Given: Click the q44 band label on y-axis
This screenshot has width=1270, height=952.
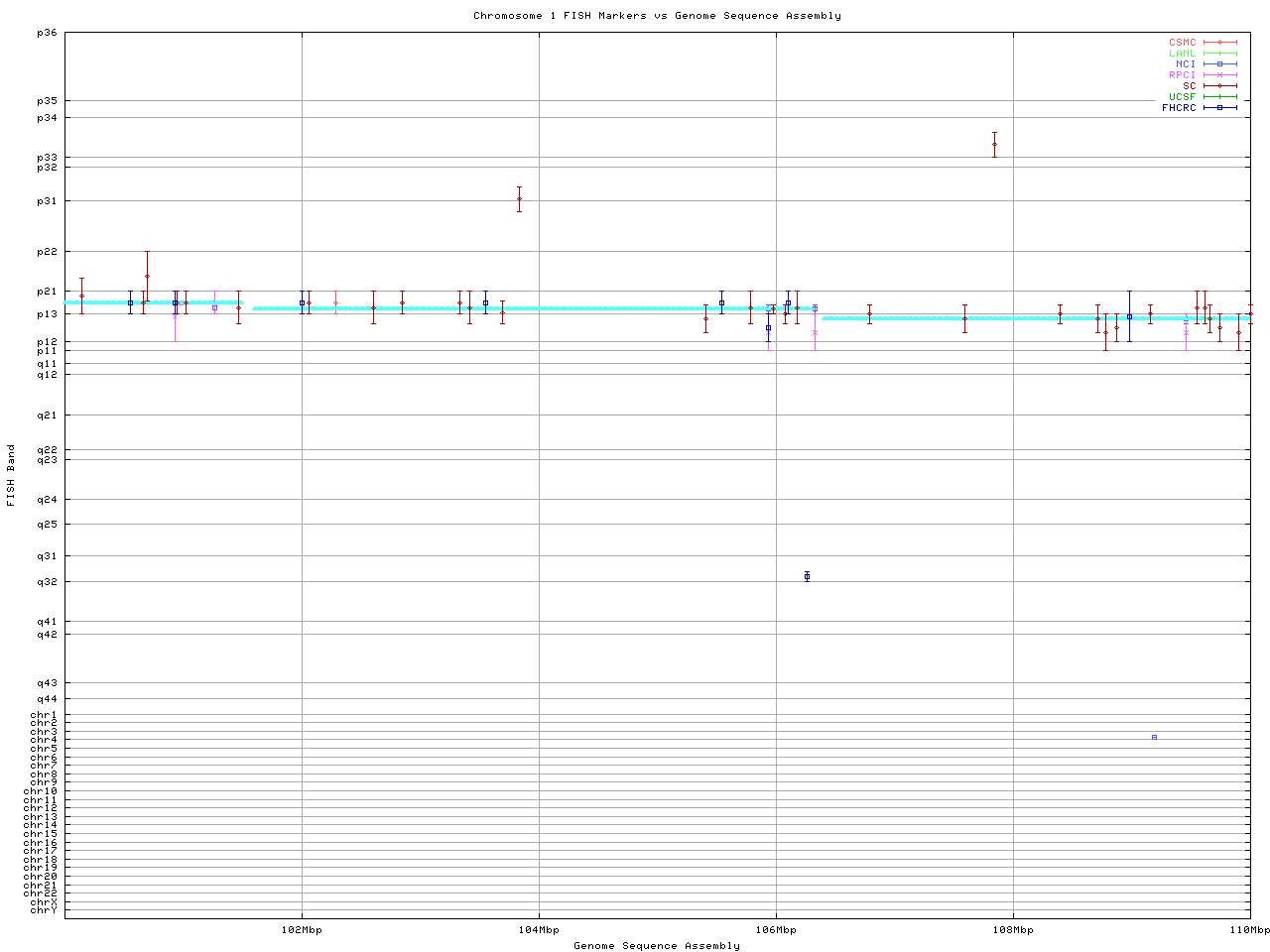Looking at the screenshot, I should (x=47, y=700).
